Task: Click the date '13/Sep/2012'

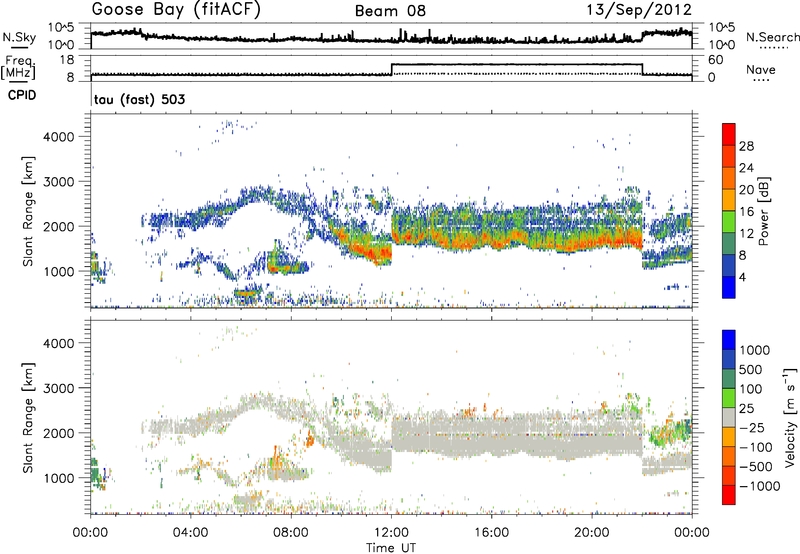Action: [x=639, y=10]
